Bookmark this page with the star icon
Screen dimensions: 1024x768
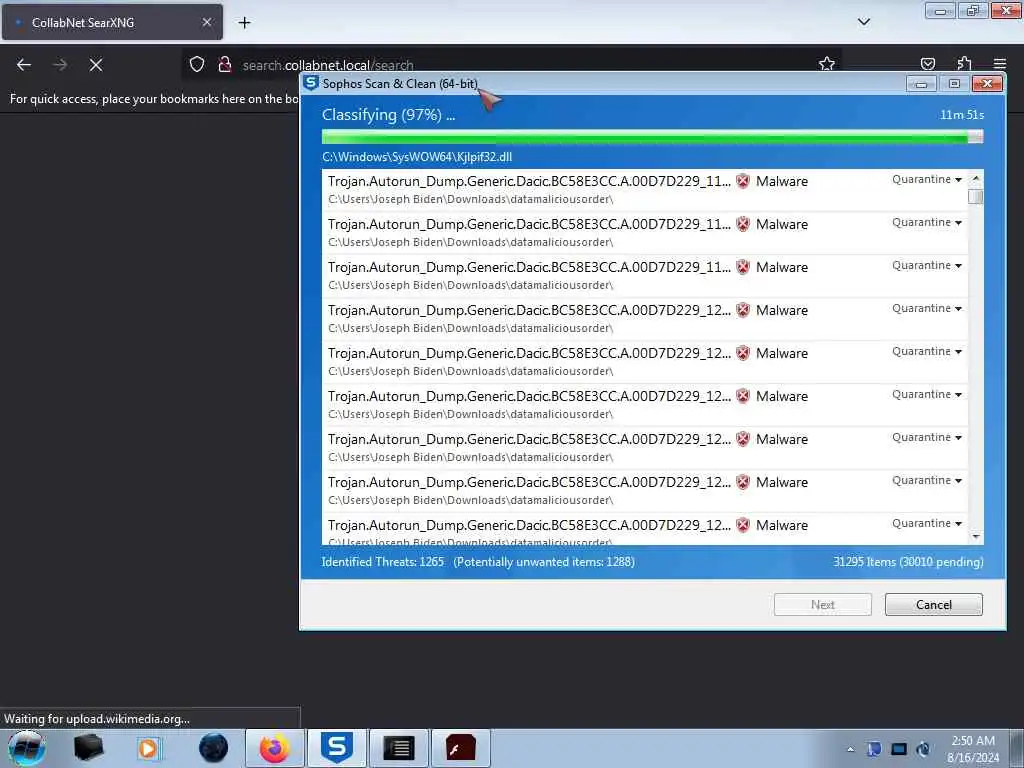(827, 64)
